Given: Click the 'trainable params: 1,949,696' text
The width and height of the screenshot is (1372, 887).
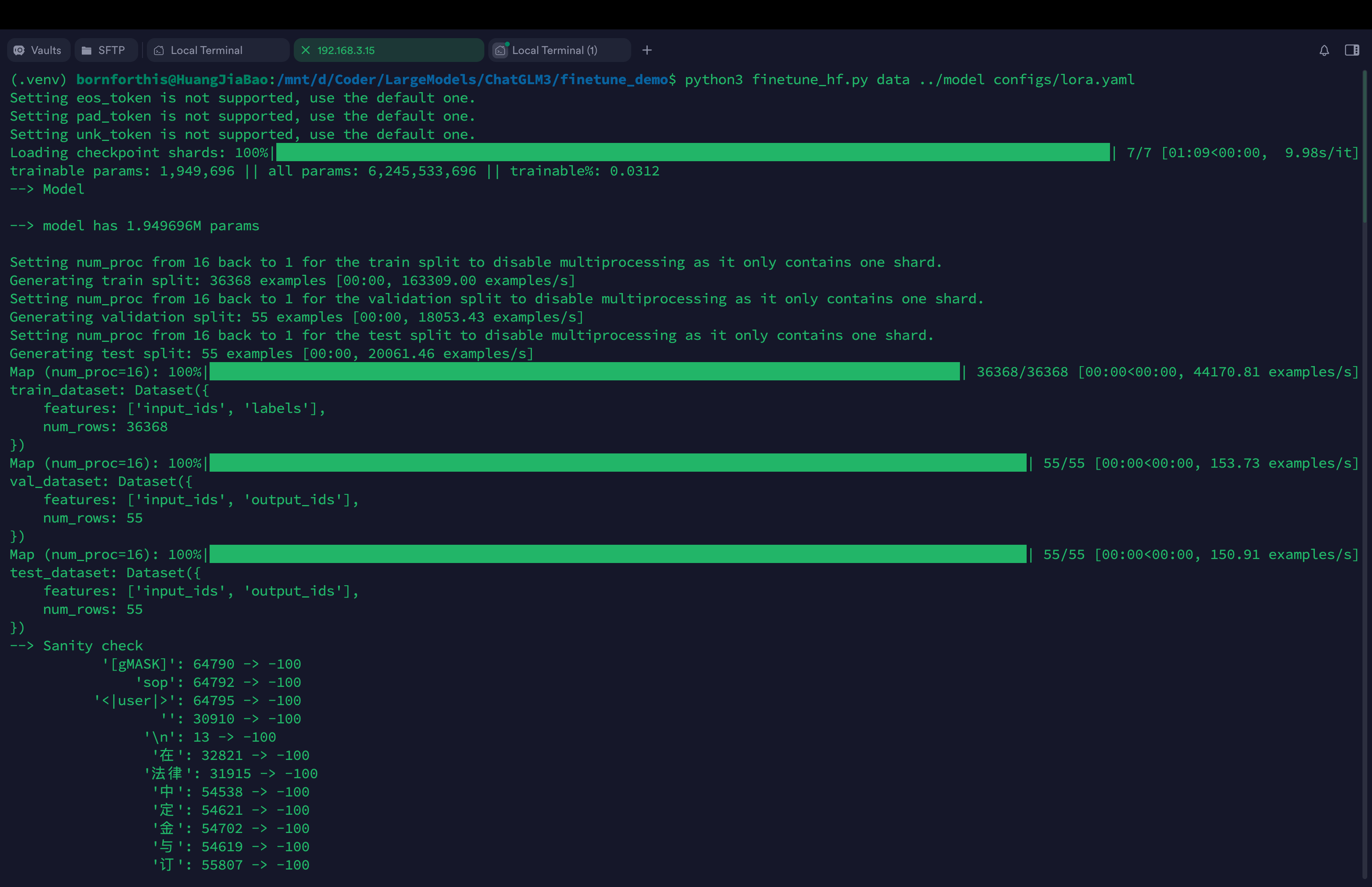Looking at the screenshot, I should [122, 171].
